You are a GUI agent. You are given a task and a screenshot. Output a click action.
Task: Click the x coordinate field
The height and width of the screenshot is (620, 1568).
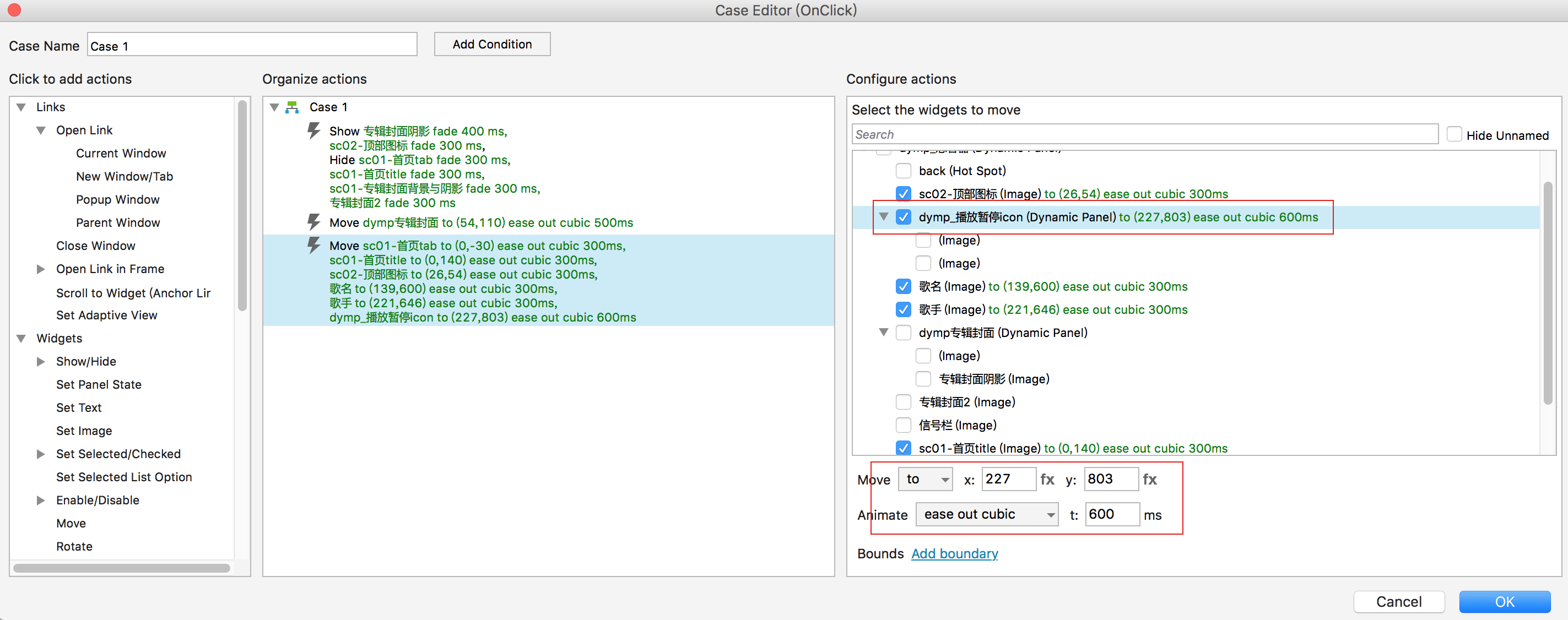pyautogui.click(x=1008, y=480)
